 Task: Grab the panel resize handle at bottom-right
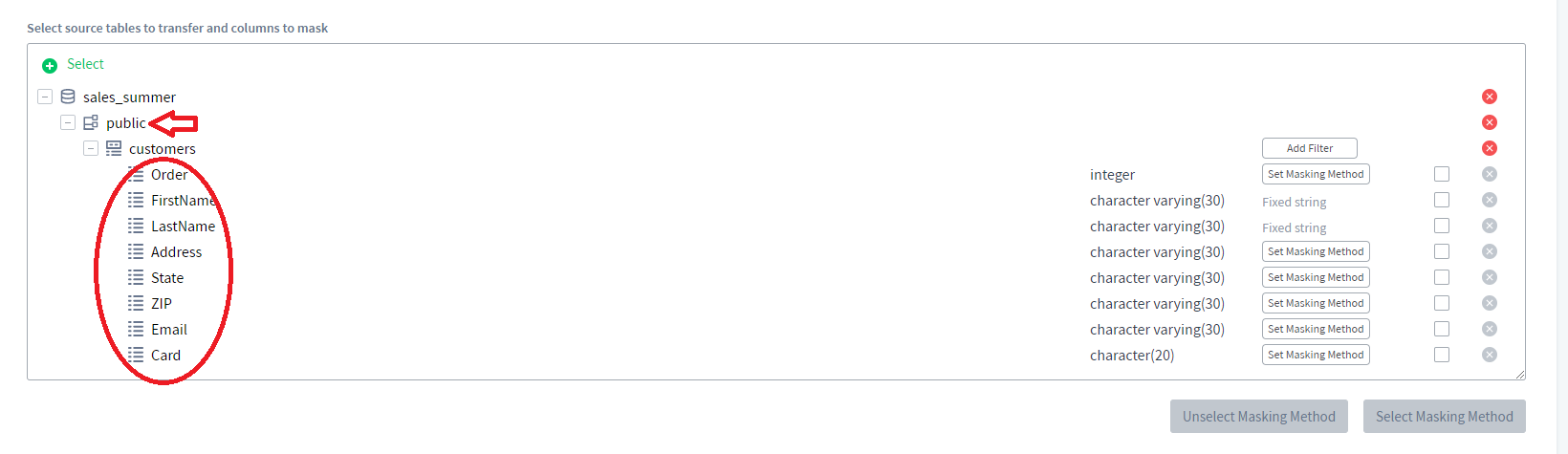(x=1520, y=375)
